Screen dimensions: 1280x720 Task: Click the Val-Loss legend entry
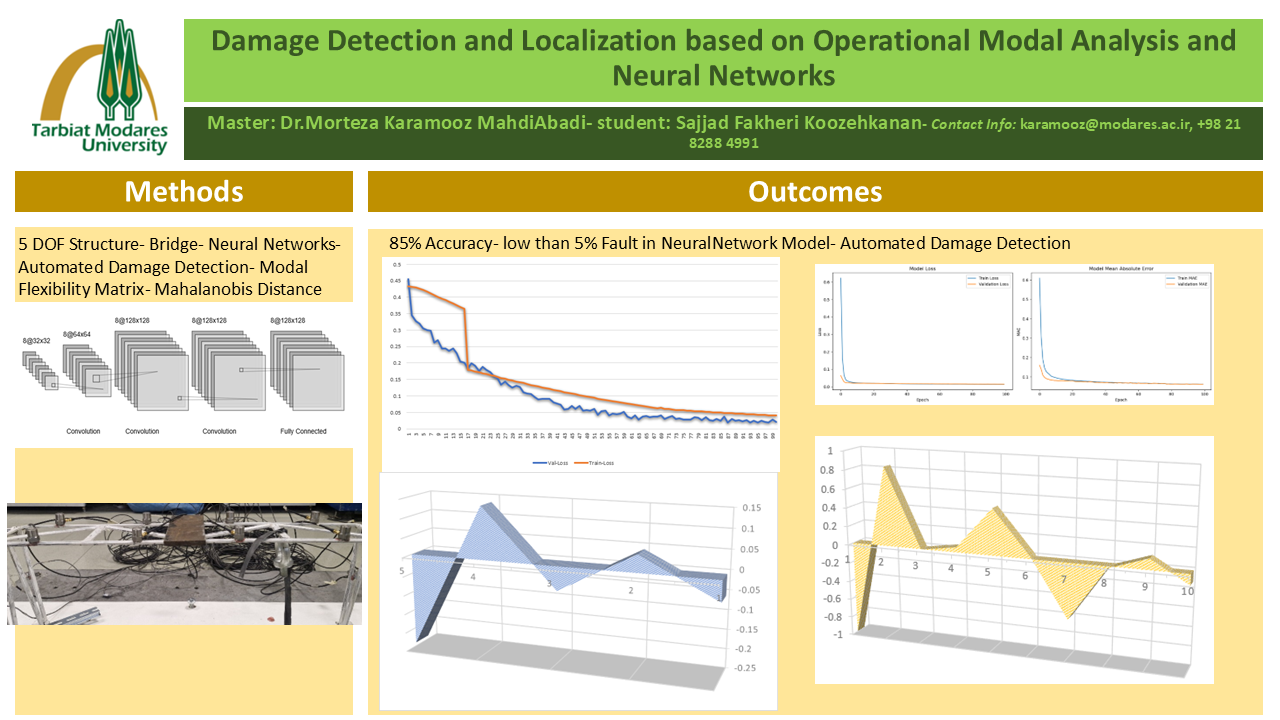pyautogui.click(x=551, y=464)
